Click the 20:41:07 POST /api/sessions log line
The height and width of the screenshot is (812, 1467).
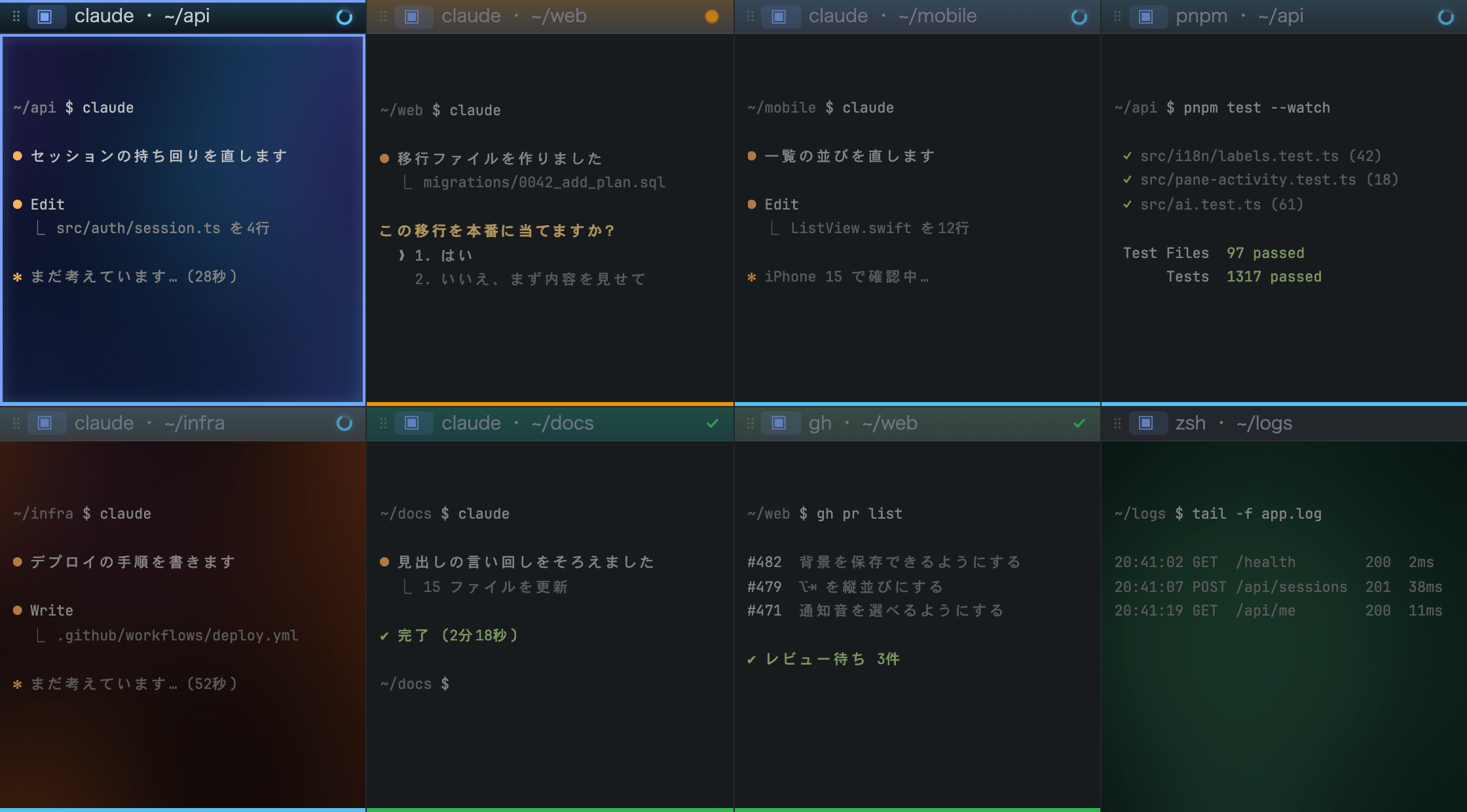1278,587
